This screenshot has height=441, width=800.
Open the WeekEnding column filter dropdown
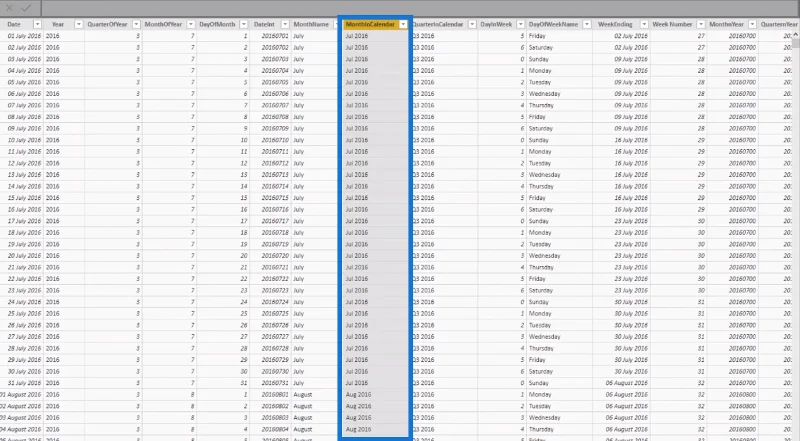[x=644, y=24]
